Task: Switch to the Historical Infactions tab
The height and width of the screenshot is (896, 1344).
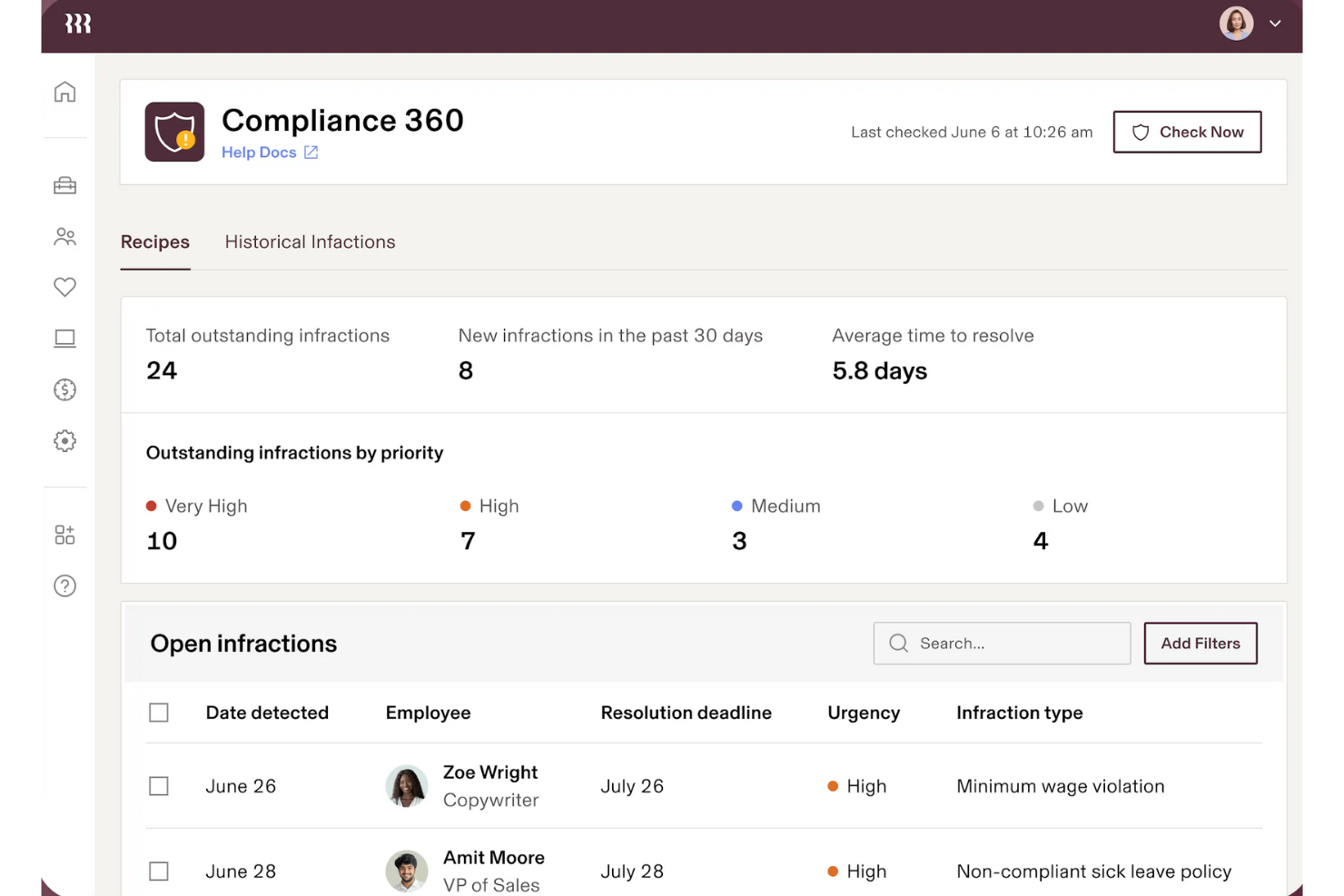Action: [x=310, y=241]
